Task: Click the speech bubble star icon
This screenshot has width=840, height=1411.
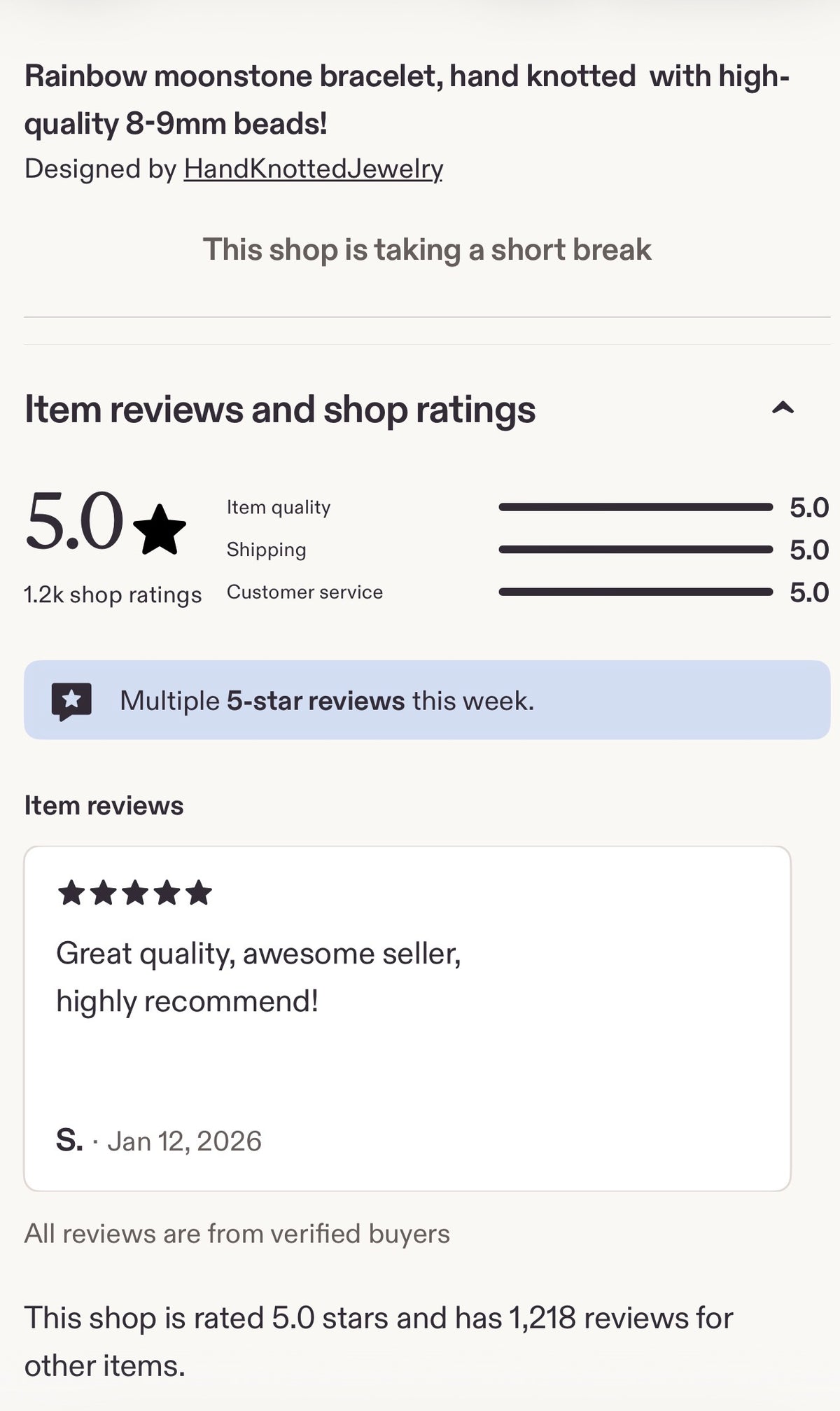Action: coord(71,701)
